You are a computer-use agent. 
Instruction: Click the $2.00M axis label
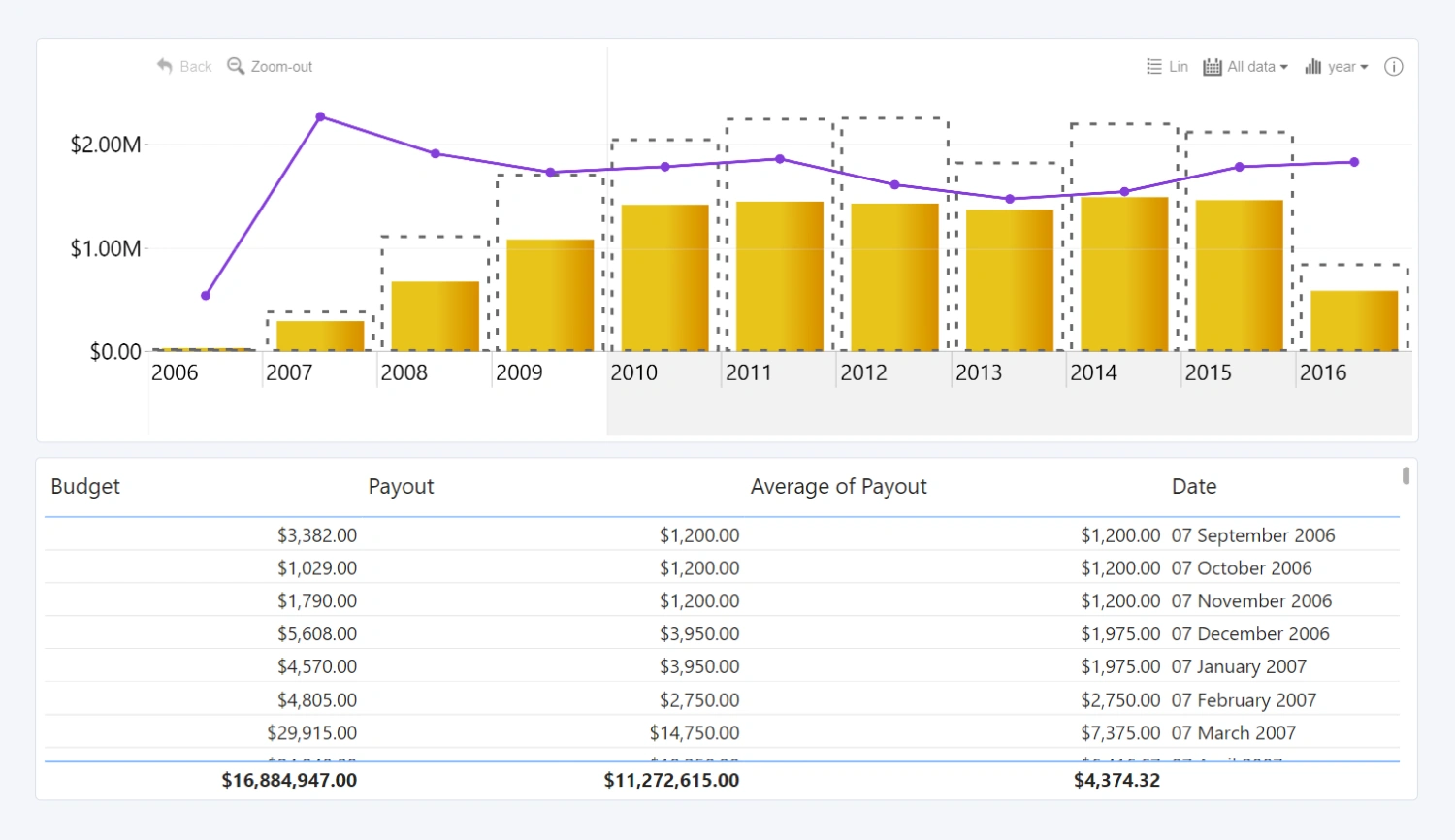click(105, 145)
